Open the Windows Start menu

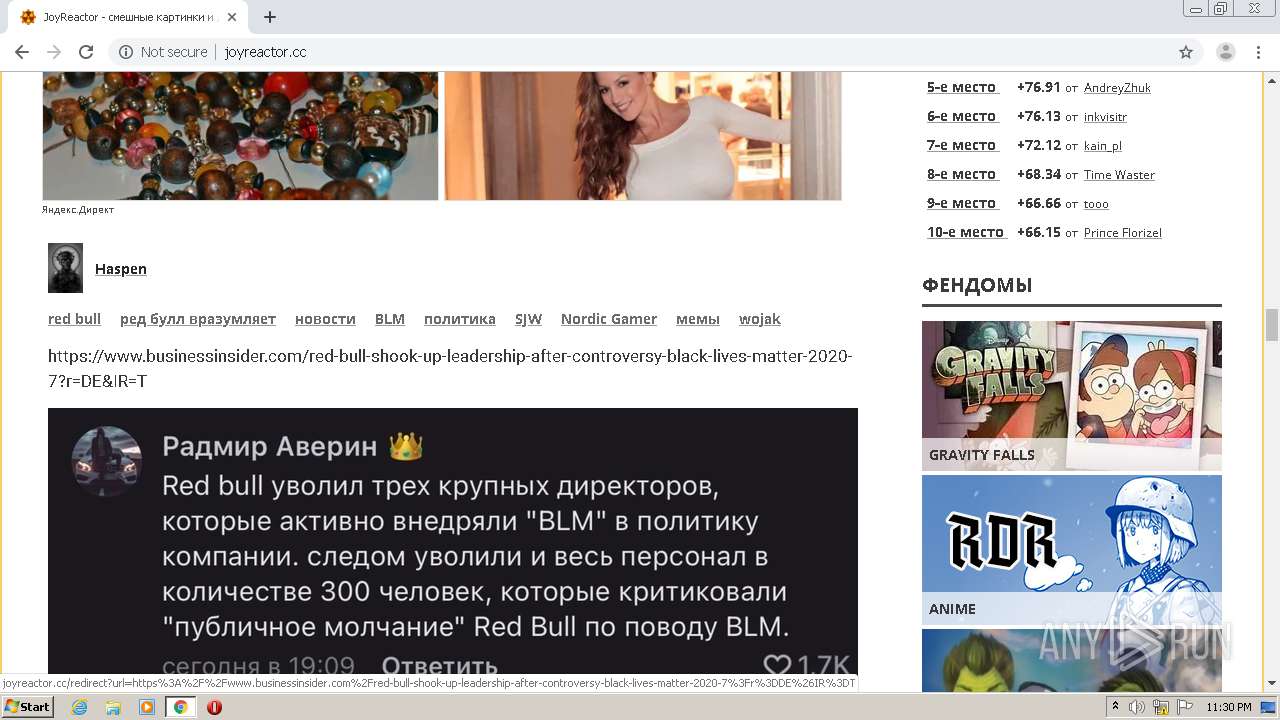28,706
